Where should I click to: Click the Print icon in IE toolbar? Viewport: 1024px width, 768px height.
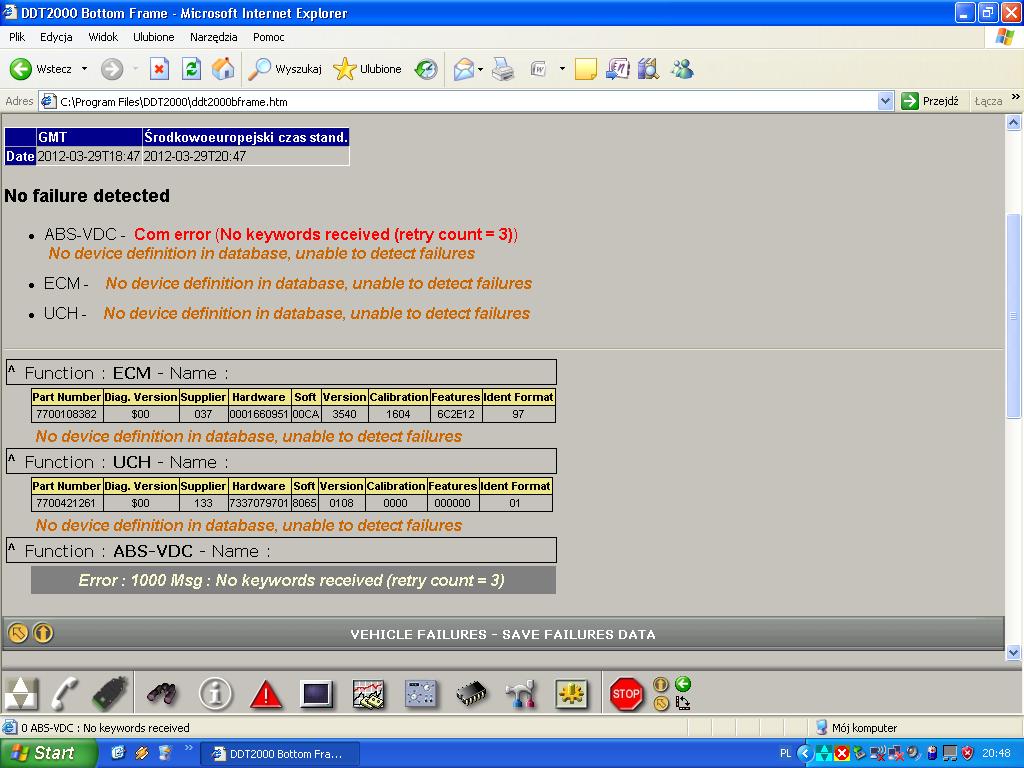pos(503,69)
